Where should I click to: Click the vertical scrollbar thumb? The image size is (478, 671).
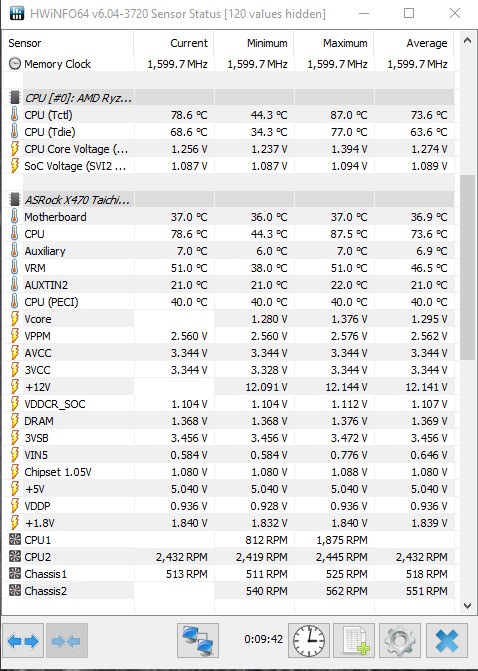coord(467,267)
